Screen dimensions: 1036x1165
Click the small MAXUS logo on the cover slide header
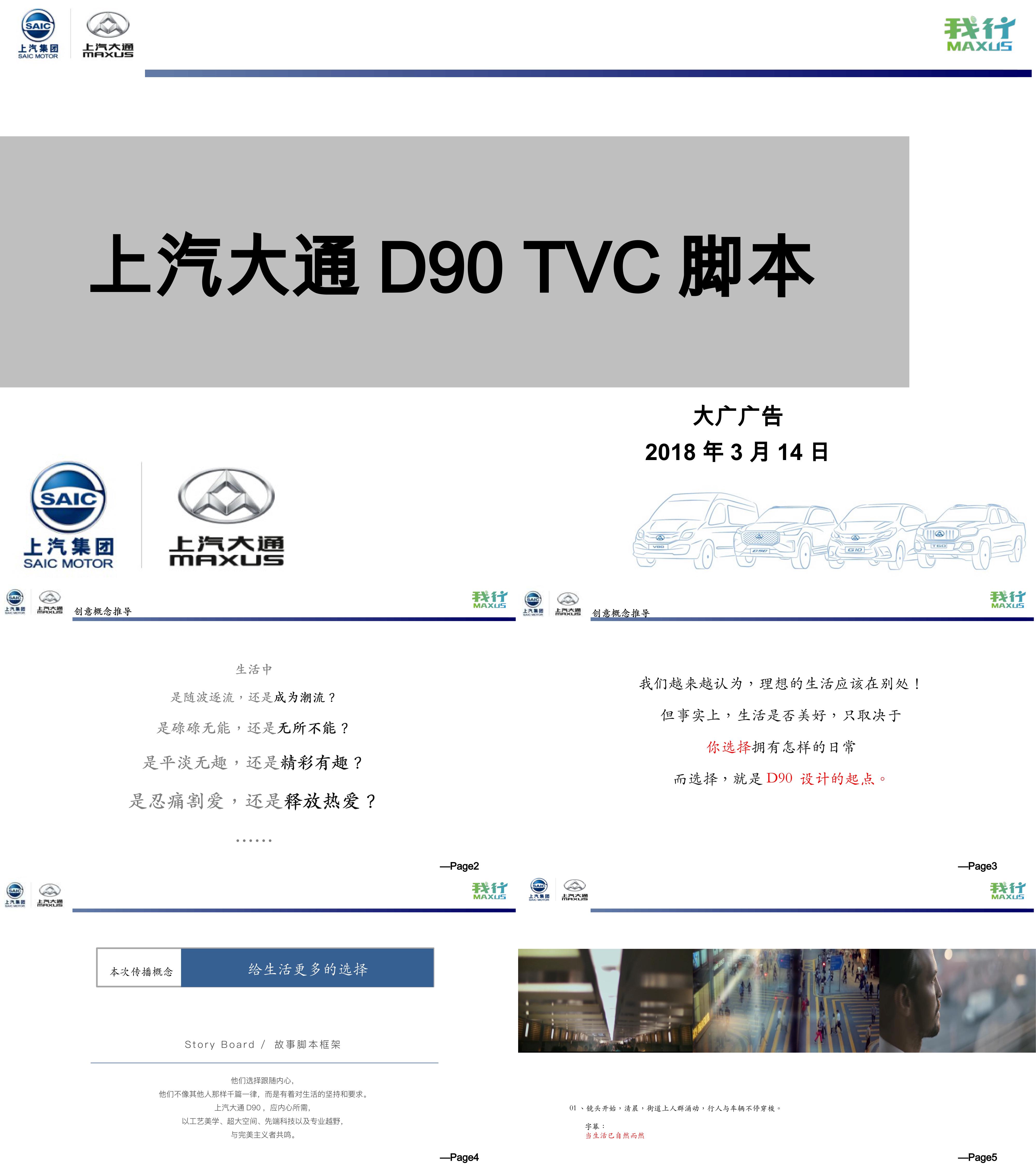(x=108, y=35)
